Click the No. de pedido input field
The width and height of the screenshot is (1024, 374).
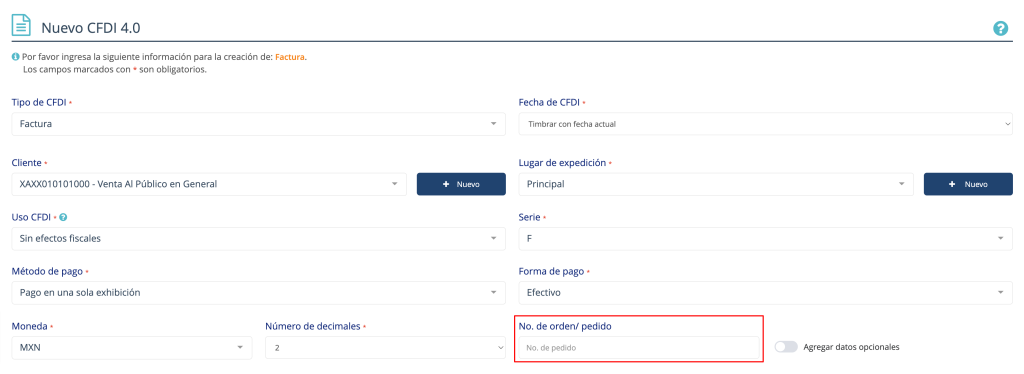coord(639,348)
